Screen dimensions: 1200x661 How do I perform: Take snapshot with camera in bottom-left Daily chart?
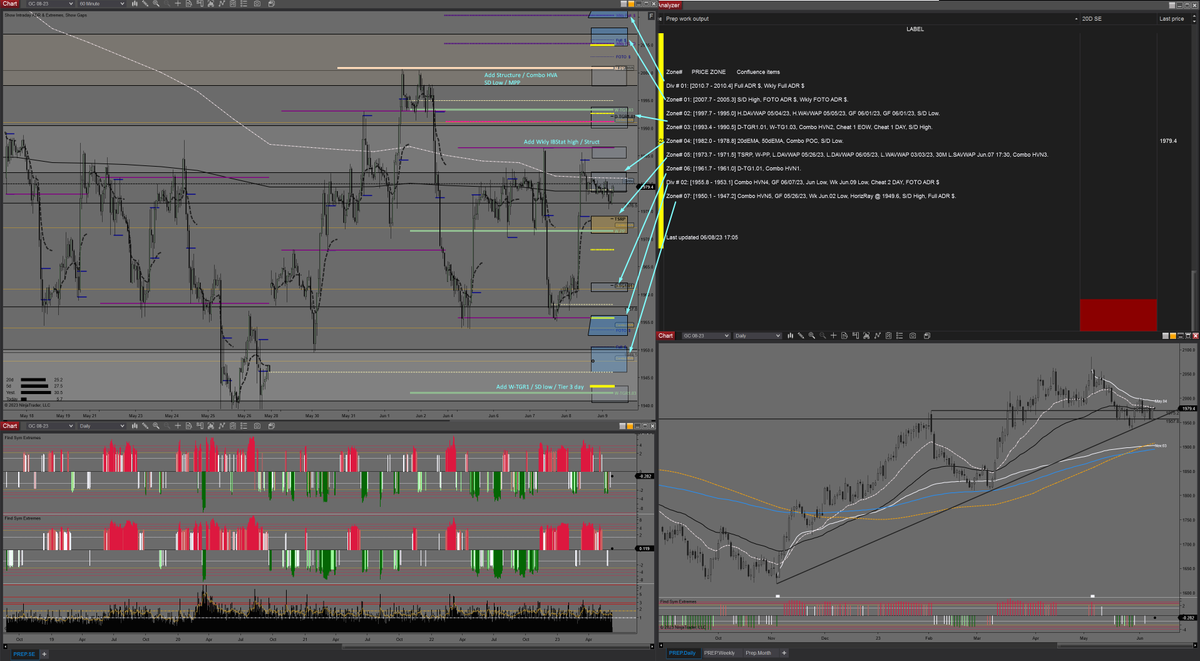pos(257,425)
